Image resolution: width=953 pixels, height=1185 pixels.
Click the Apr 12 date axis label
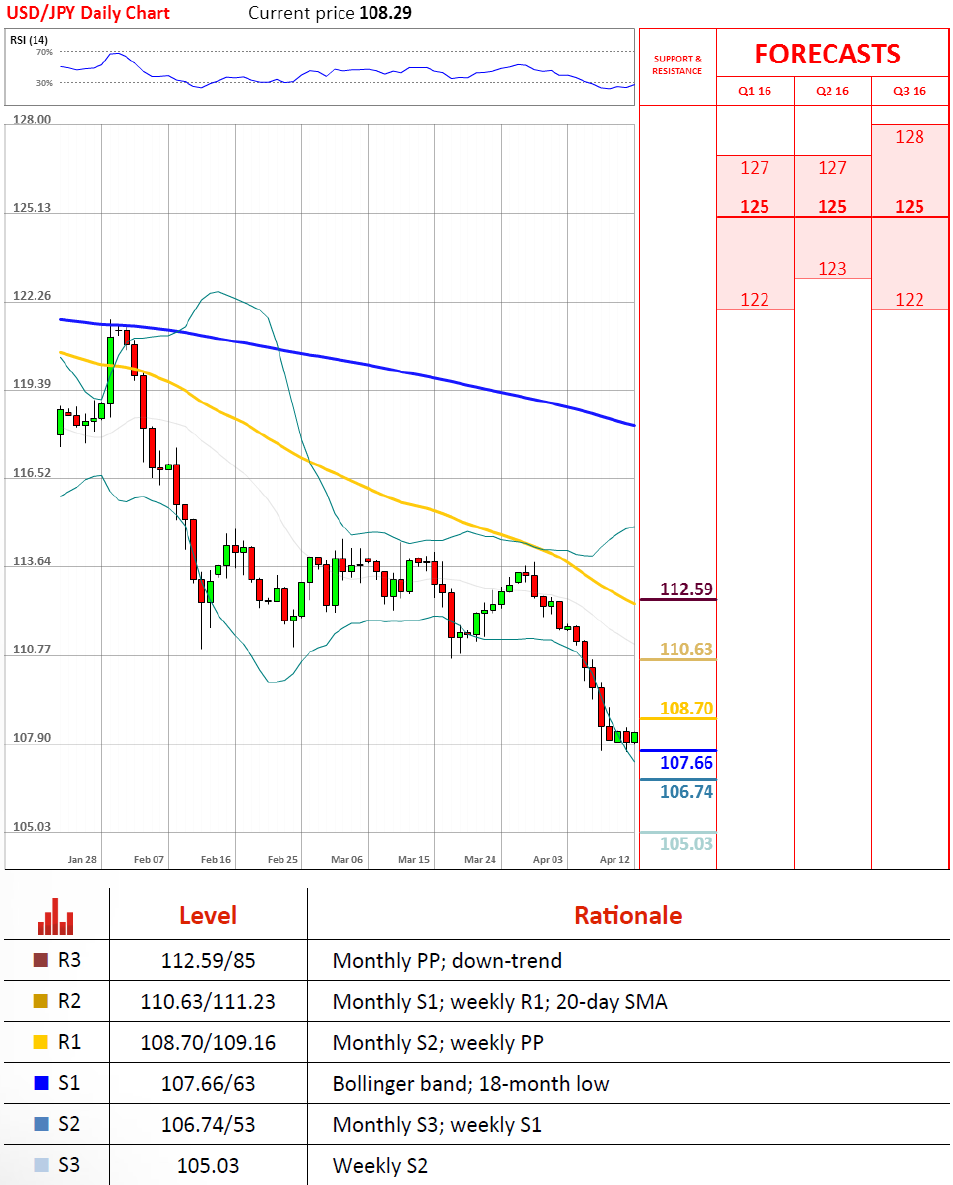point(614,859)
